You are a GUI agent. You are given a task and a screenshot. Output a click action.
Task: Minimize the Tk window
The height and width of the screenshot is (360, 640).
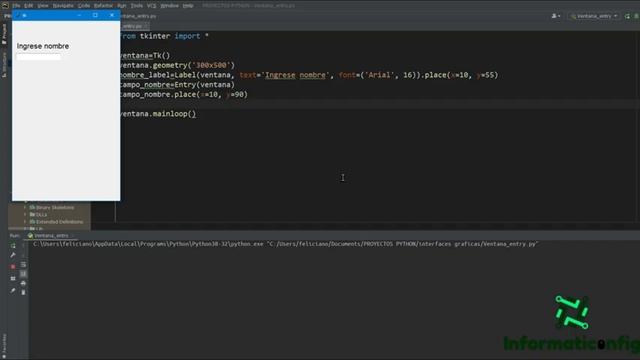click(79, 16)
